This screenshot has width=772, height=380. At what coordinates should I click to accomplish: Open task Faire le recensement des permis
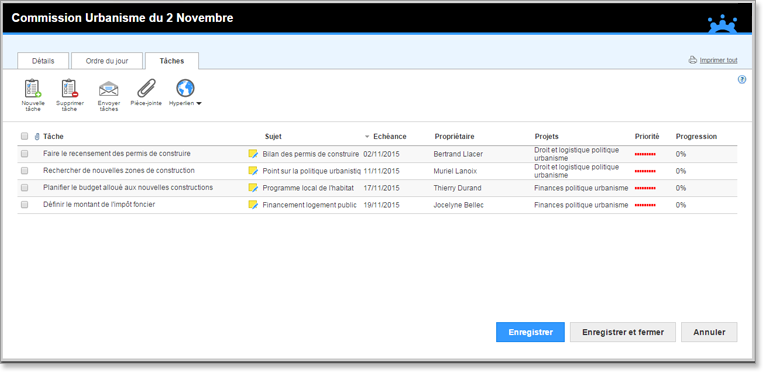coord(117,154)
